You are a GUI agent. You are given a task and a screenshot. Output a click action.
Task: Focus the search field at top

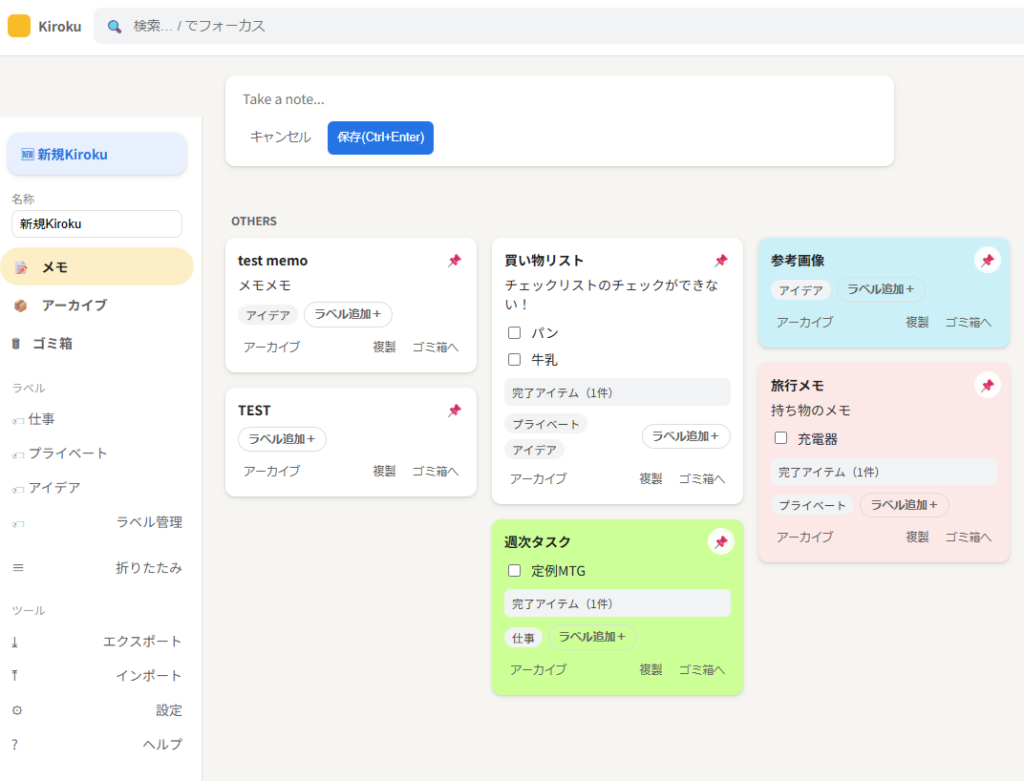coord(560,26)
